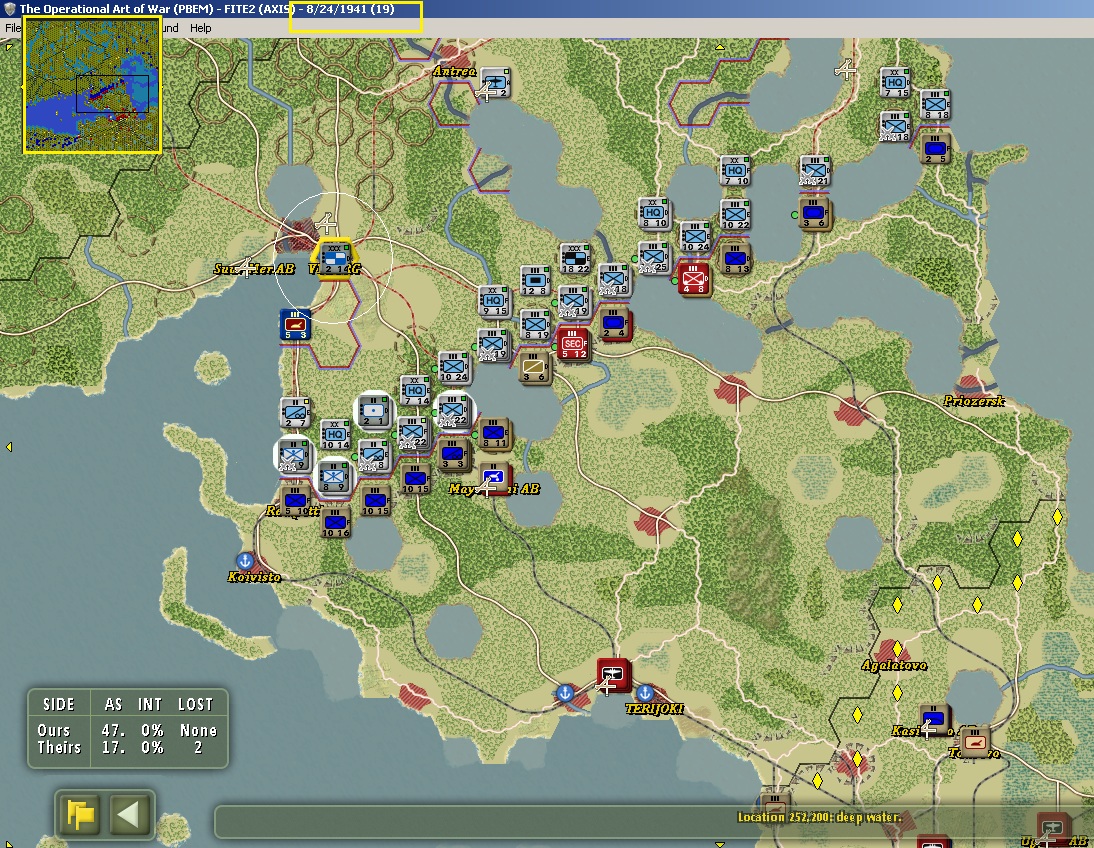Click the Agalatovo city label
This screenshot has width=1094, height=848.
tap(894, 665)
